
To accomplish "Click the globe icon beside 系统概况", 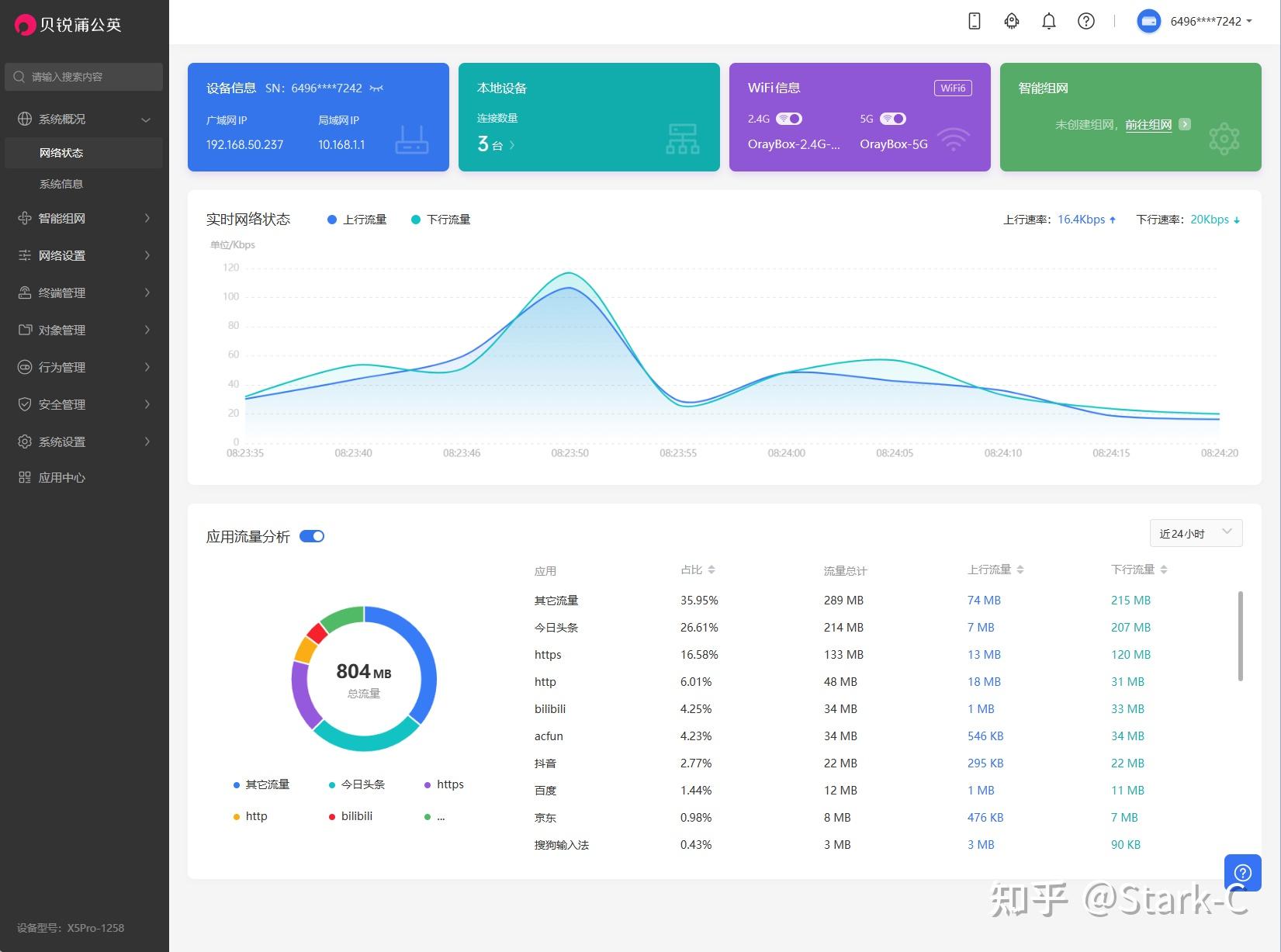I will pyautogui.click(x=25, y=119).
